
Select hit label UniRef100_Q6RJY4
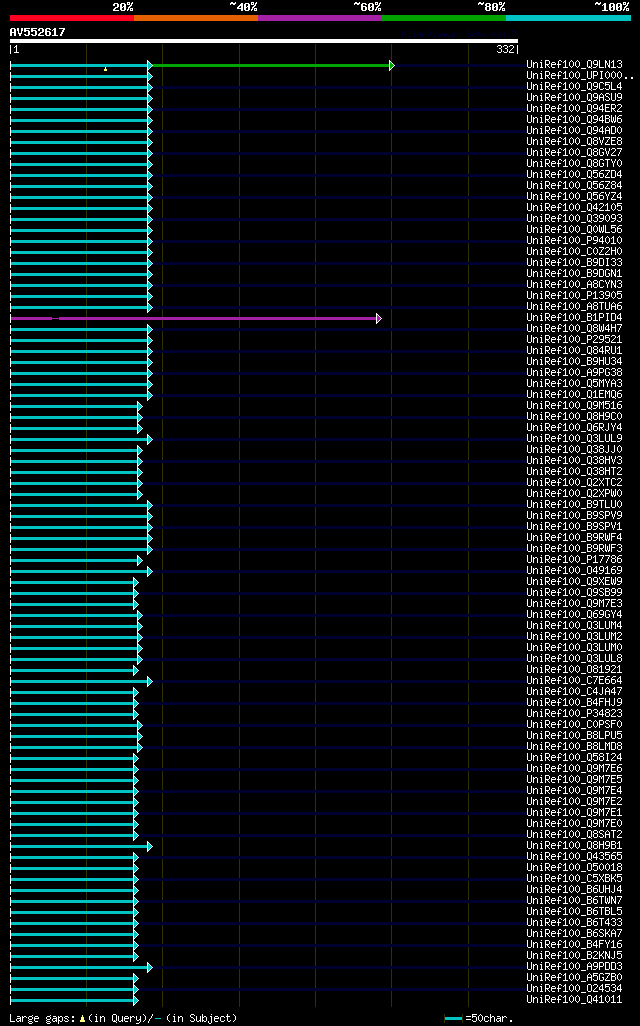tap(575, 428)
